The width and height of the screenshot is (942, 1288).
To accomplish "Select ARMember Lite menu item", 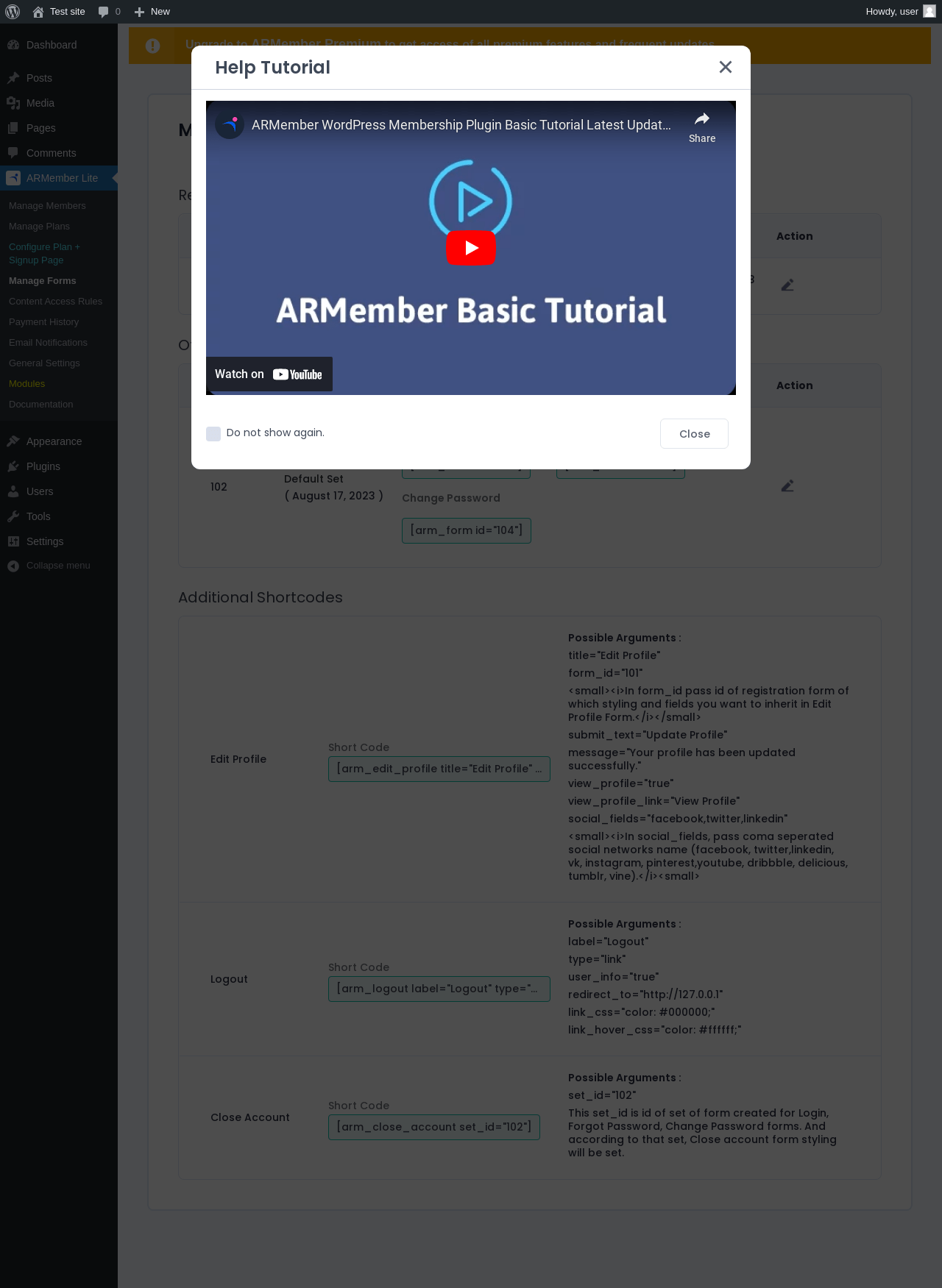I will pos(59,178).
